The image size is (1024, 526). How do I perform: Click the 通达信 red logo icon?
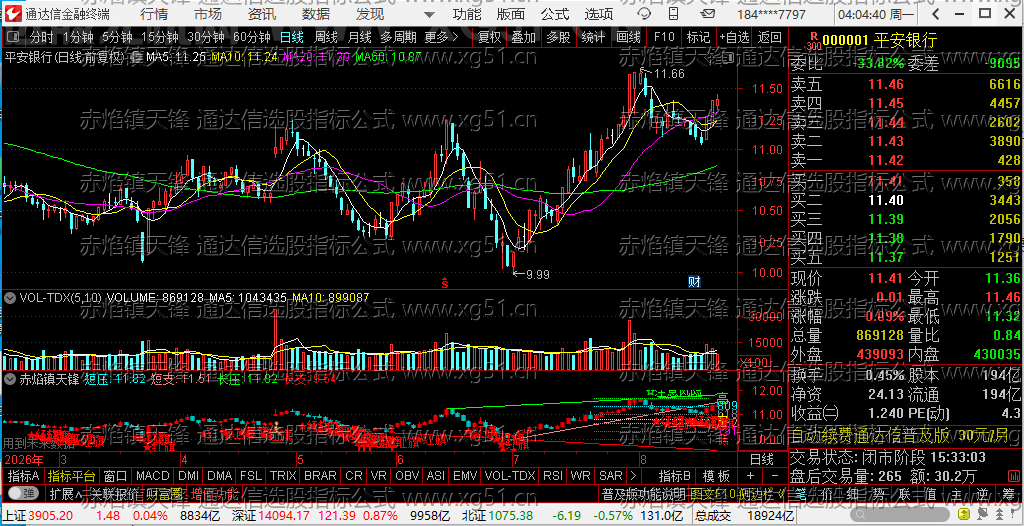click(x=14, y=14)
